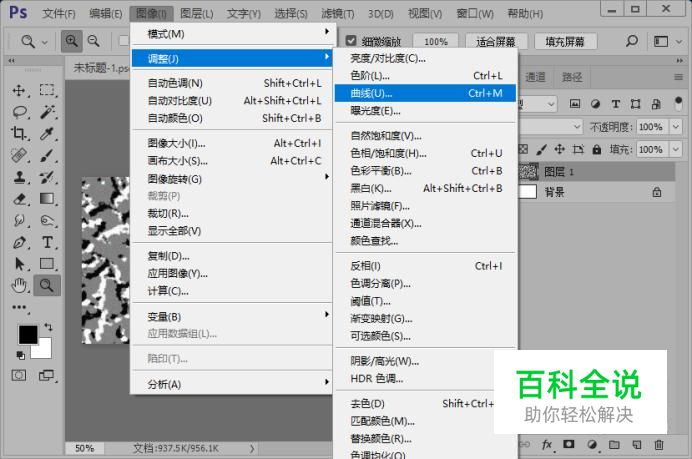Click the new adjustment layer icon
This screenshot has width=692, height=459.
click(592, 444)
